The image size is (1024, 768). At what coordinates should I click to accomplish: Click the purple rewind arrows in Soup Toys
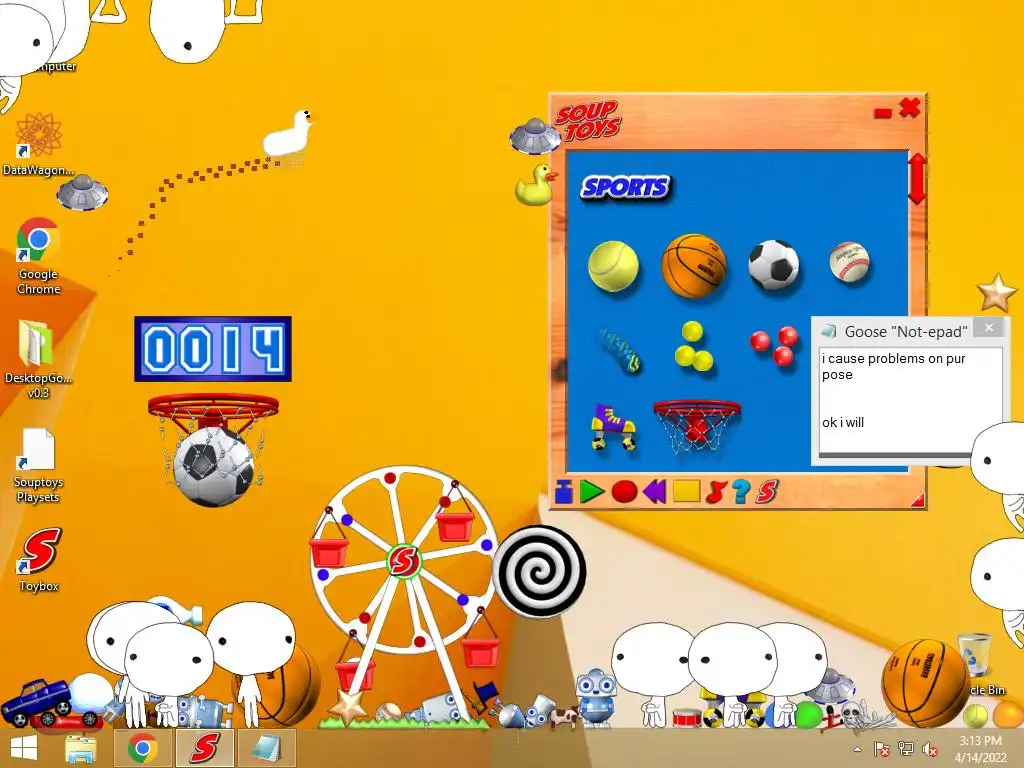pos(655,491)
